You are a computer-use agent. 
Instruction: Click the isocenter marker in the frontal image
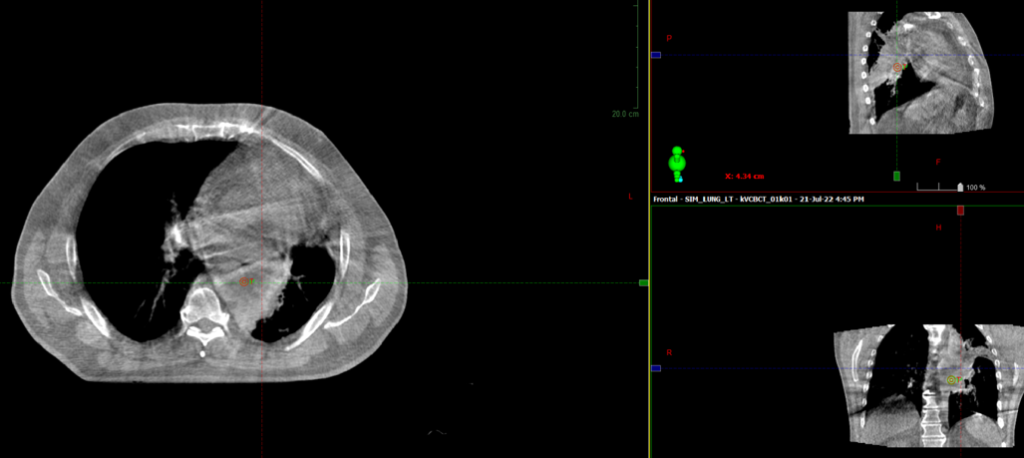952,380
